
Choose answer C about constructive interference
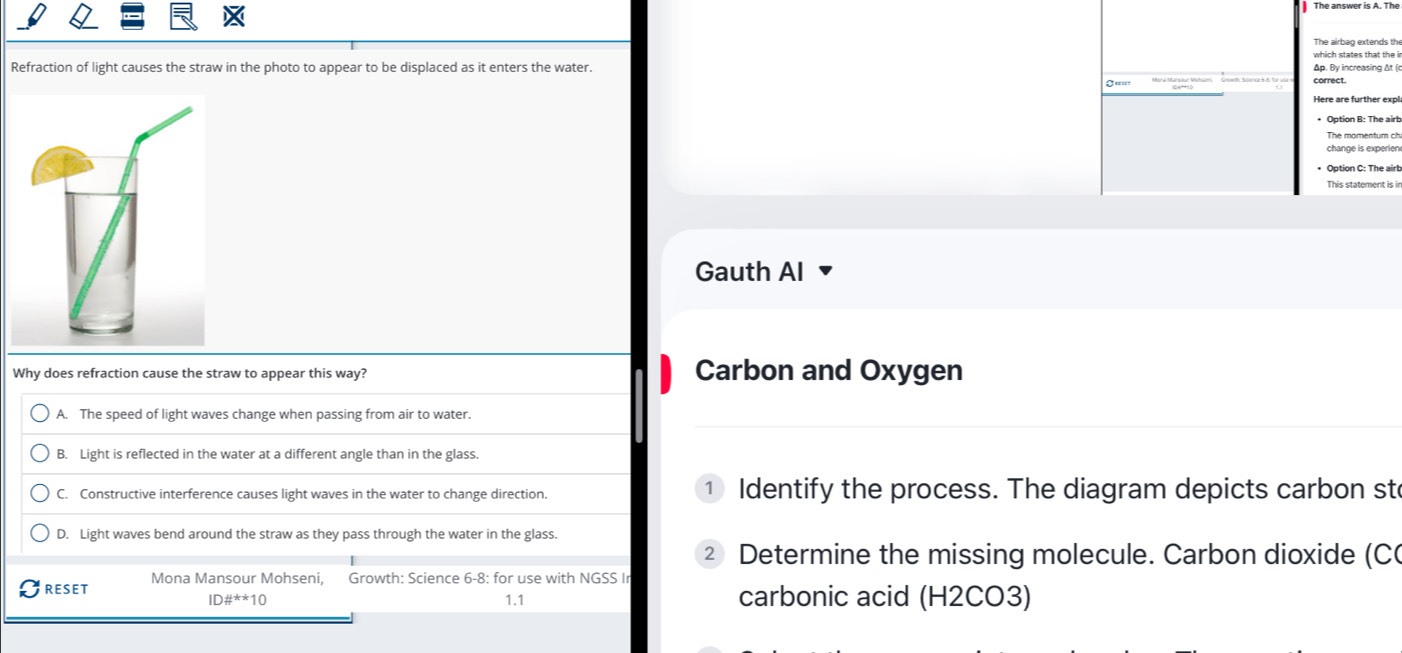pos(39,493)
